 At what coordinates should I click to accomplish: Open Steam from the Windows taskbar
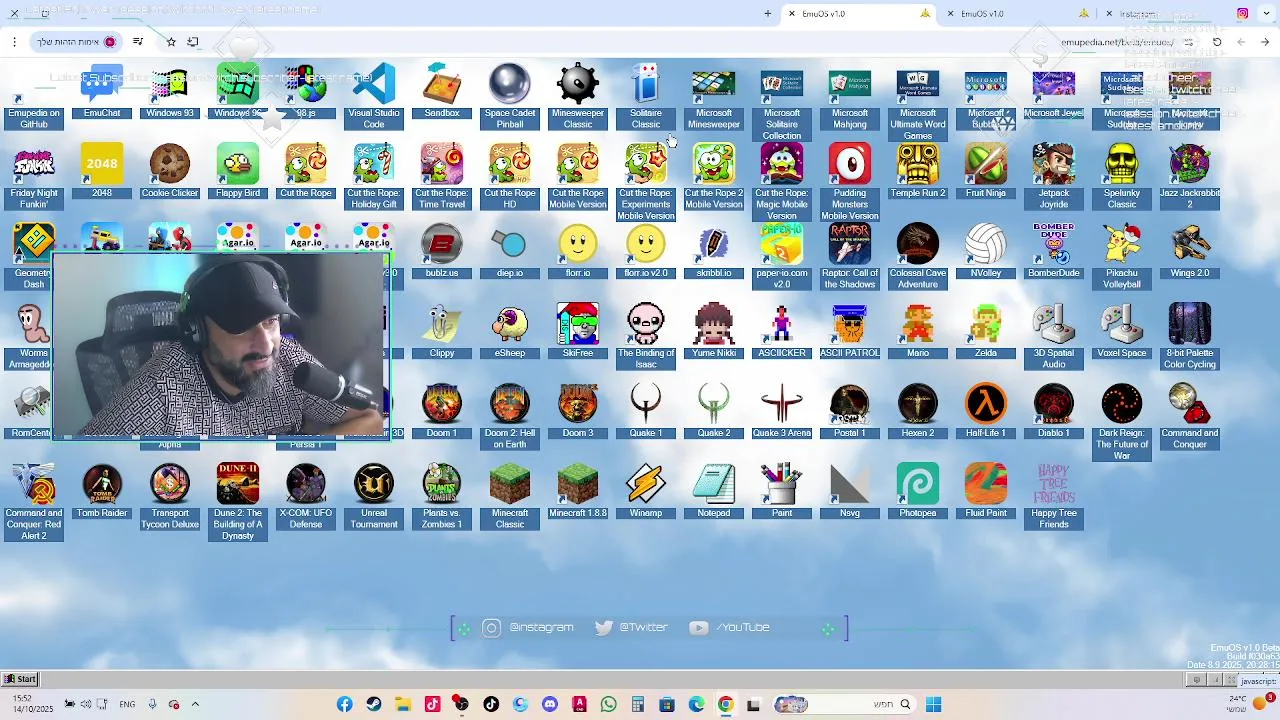[x=374, y=705]
